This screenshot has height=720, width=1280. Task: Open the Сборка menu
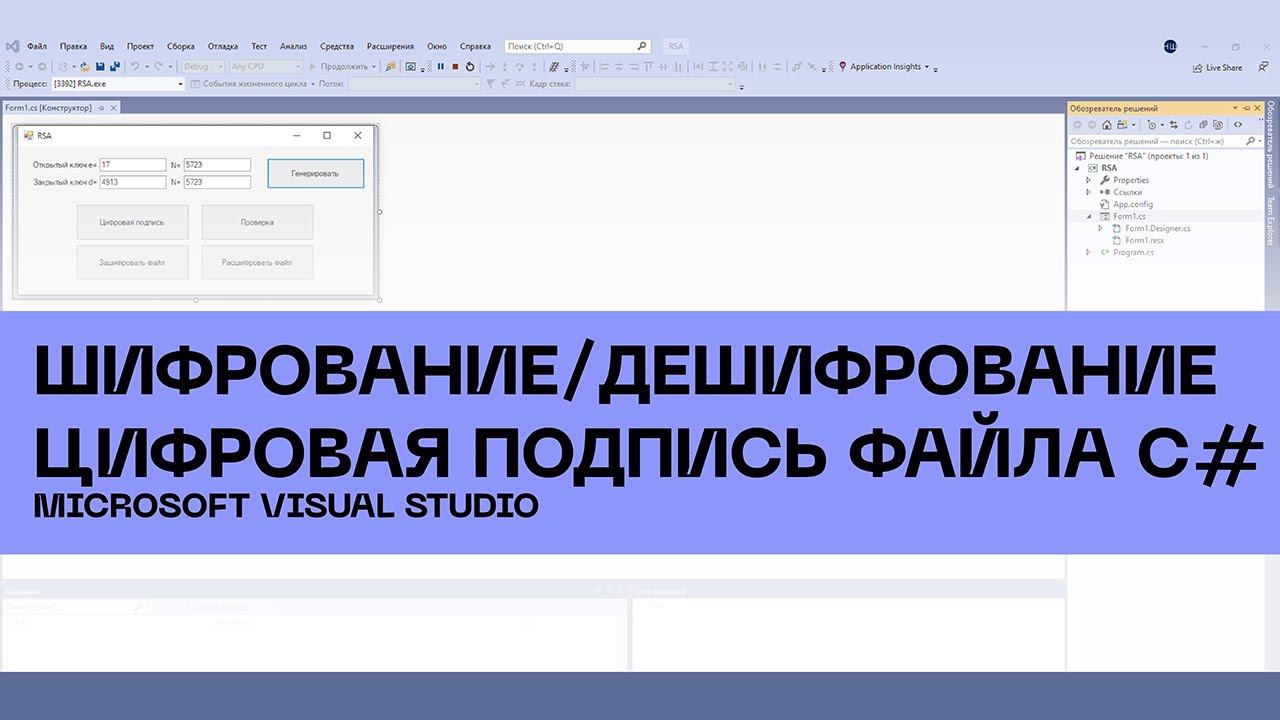click(x=181, y=46)
